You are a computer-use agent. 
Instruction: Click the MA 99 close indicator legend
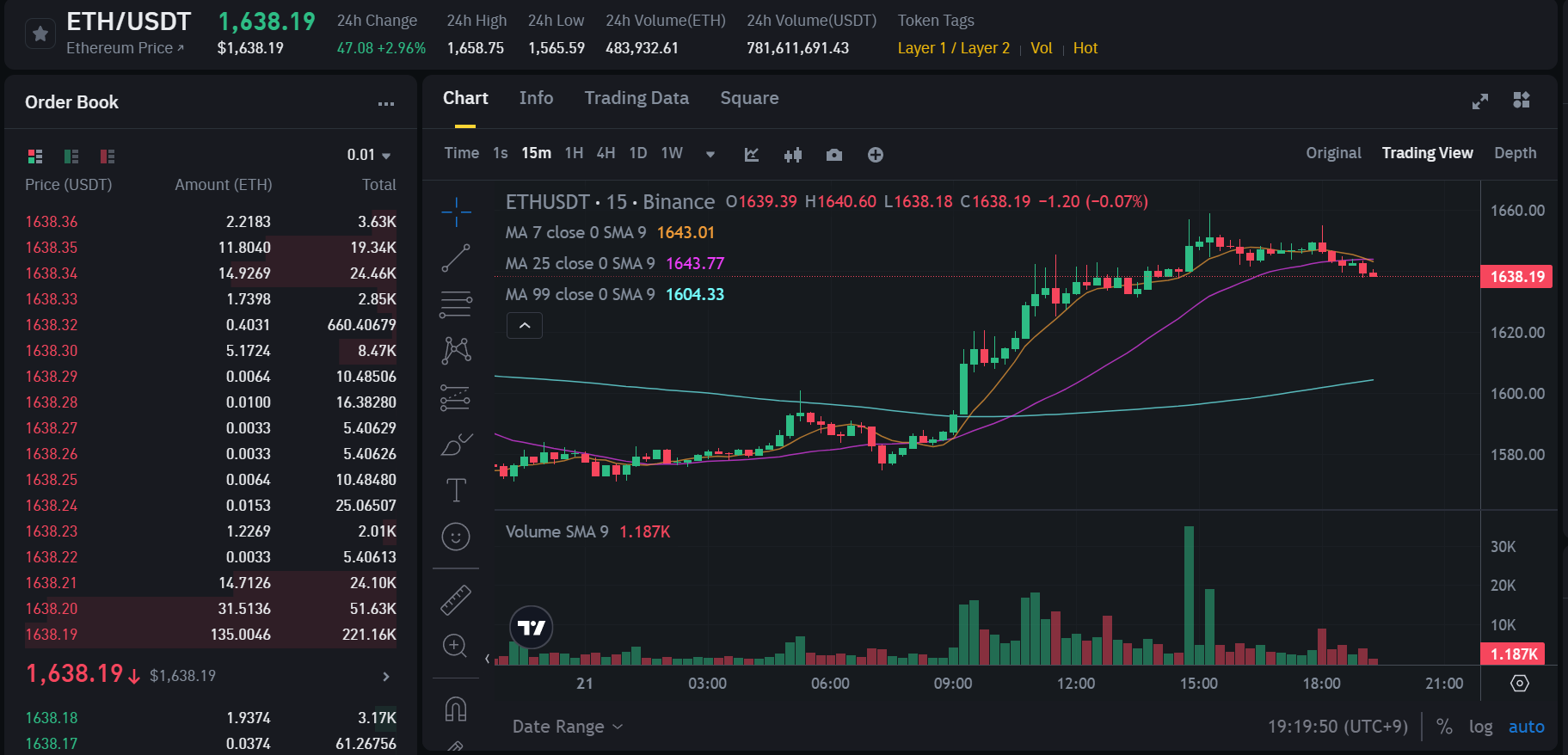tap(615, 294)
